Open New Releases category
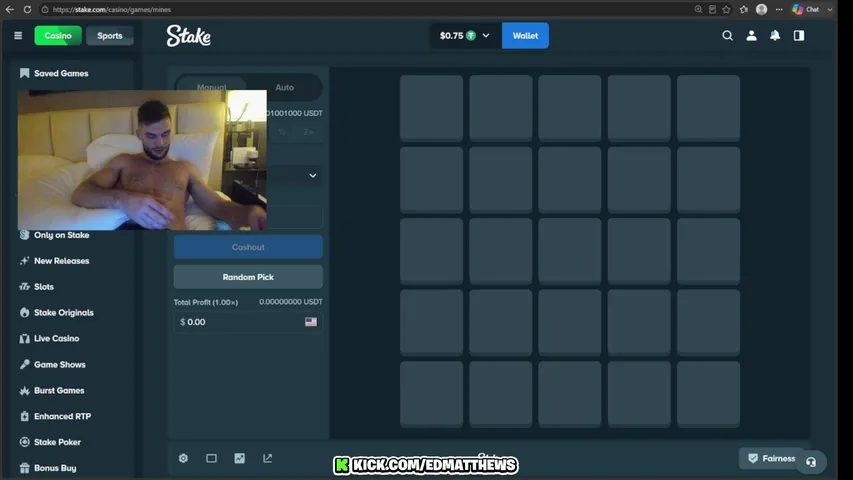This screenshot has width=853, height=480. tap(61, 261)
